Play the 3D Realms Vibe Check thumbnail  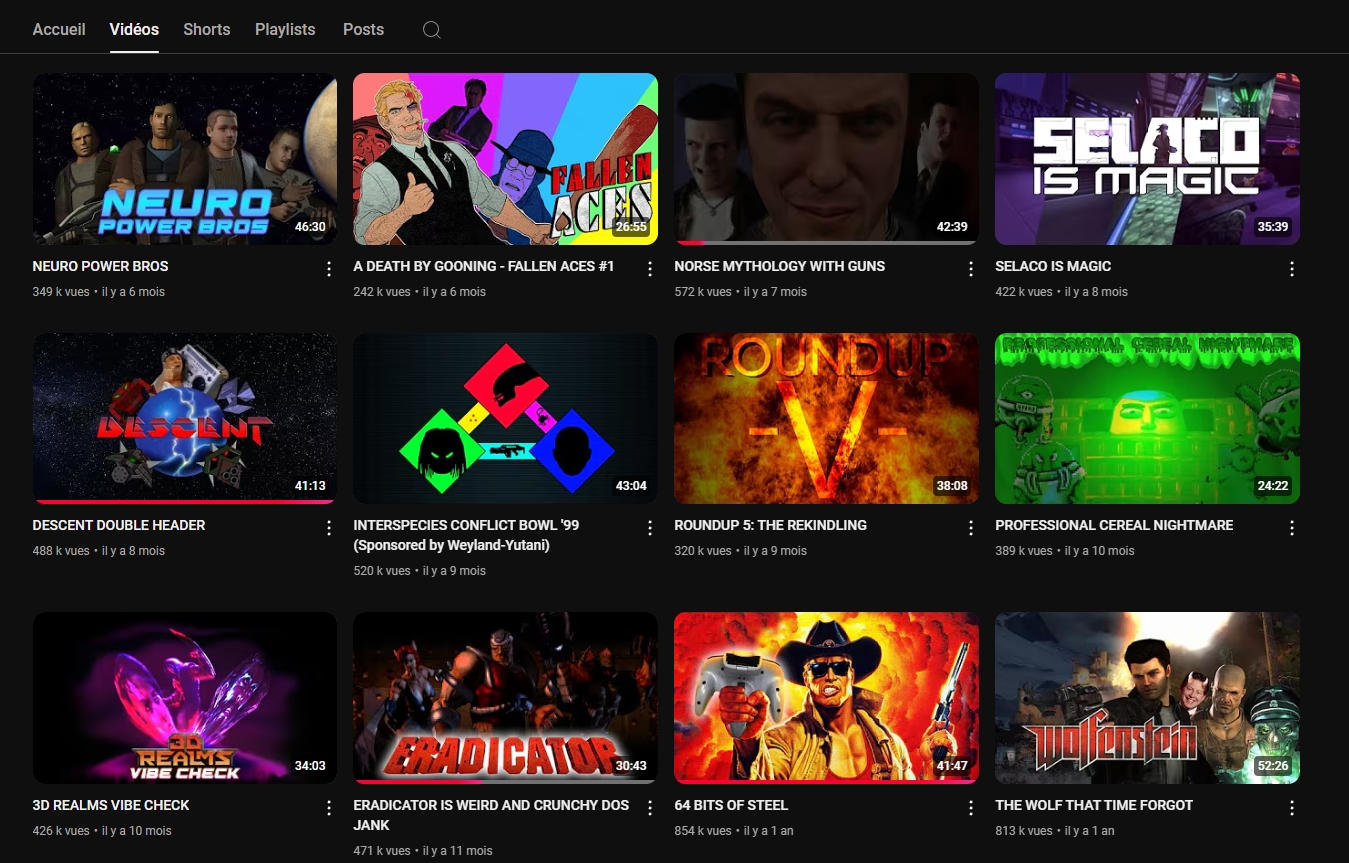point(185,698)
